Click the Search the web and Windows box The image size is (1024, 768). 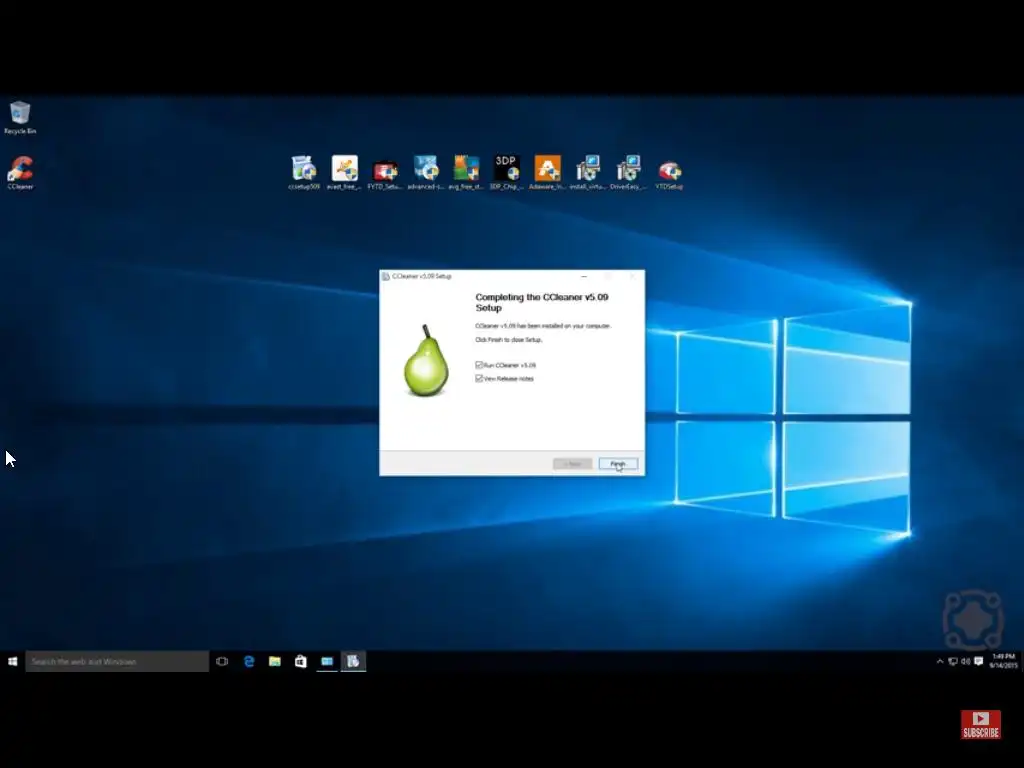[117, 662]
